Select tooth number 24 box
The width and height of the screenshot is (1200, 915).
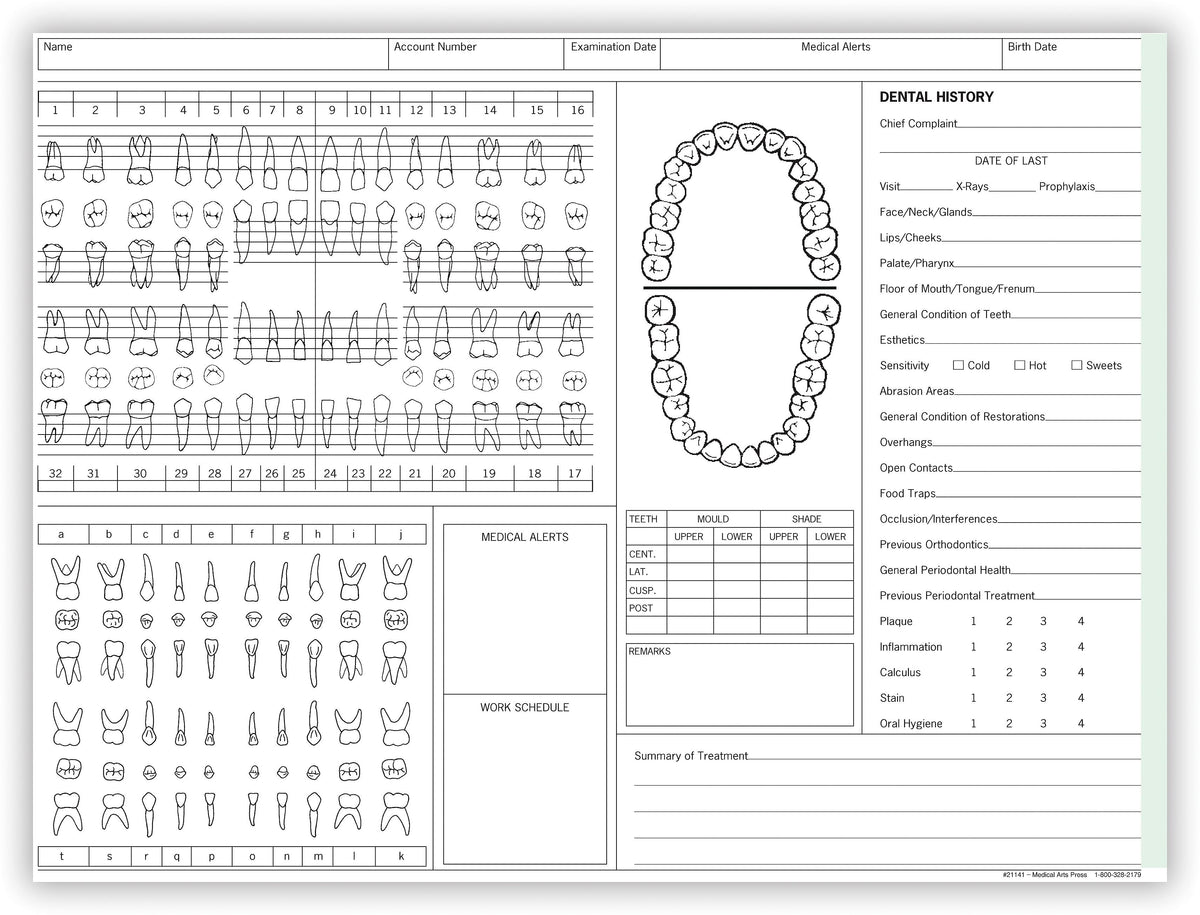(x=330, y=473)
